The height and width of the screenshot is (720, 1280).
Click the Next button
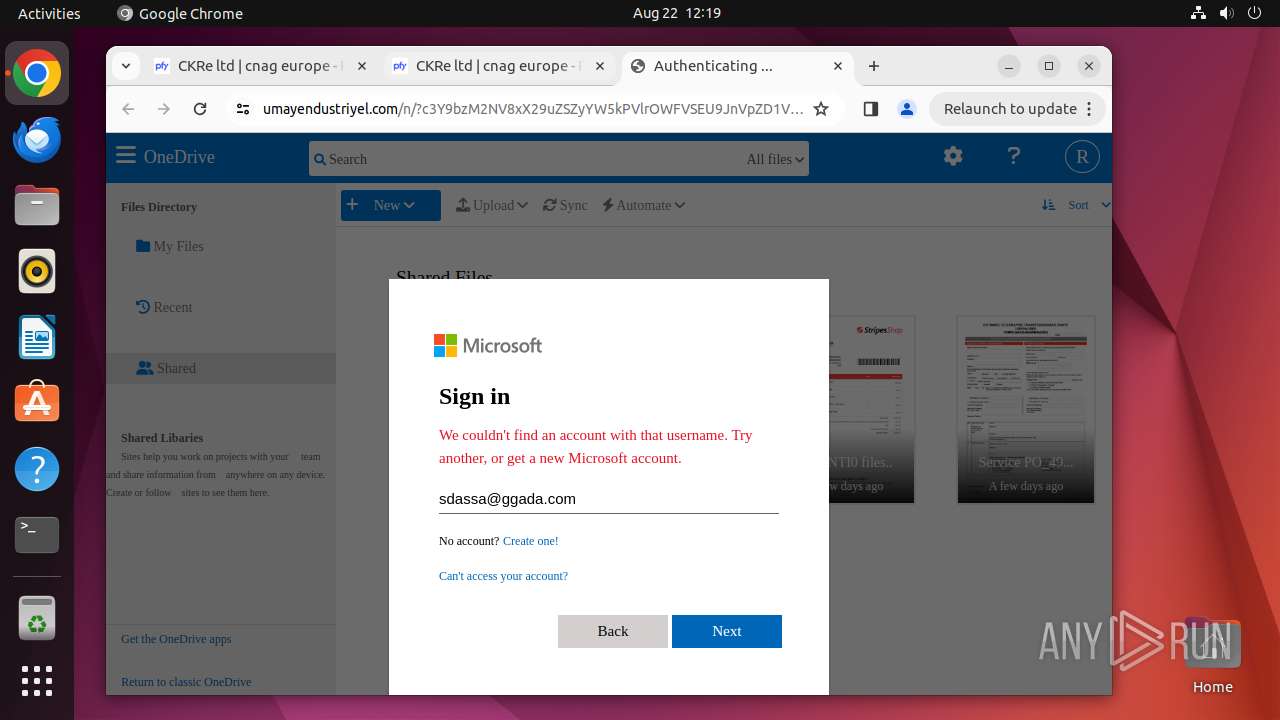click(x=727, y=631)
